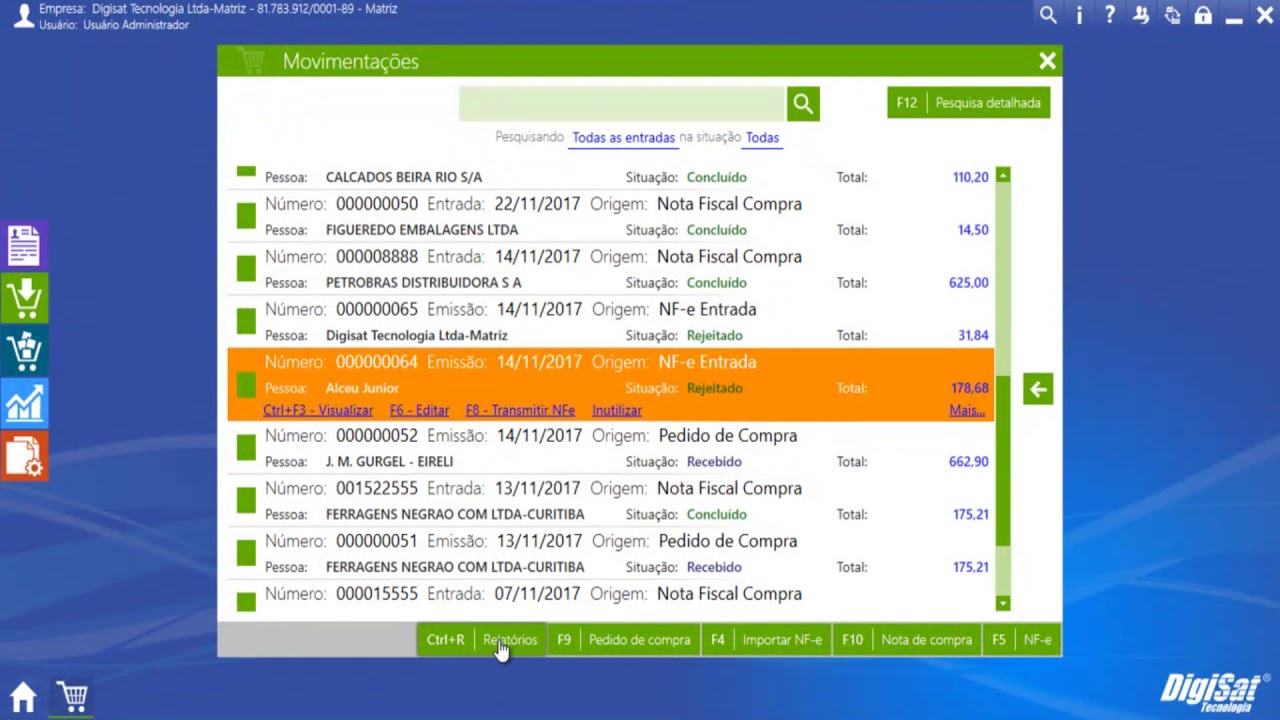Click green square of entry 000008888
This screenshot has height=720, width=1280.
click(x=246, y=269)
